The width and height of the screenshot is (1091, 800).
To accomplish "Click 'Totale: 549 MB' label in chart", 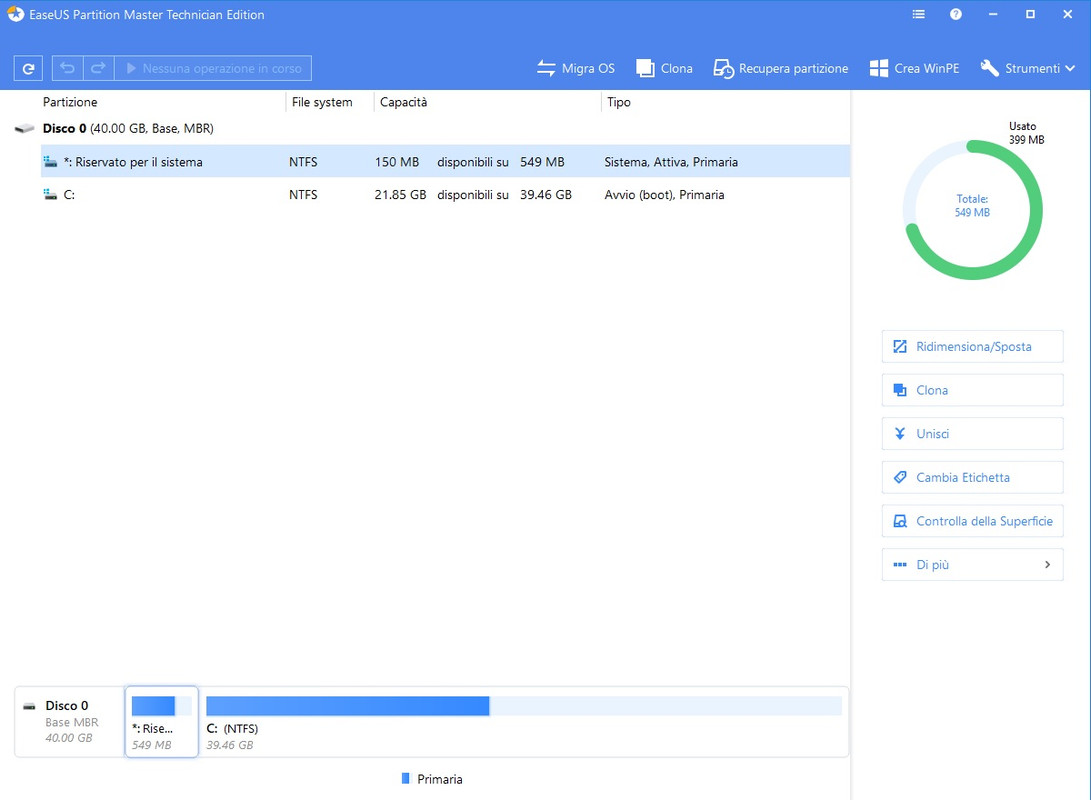I will click(x=972, y=206).
